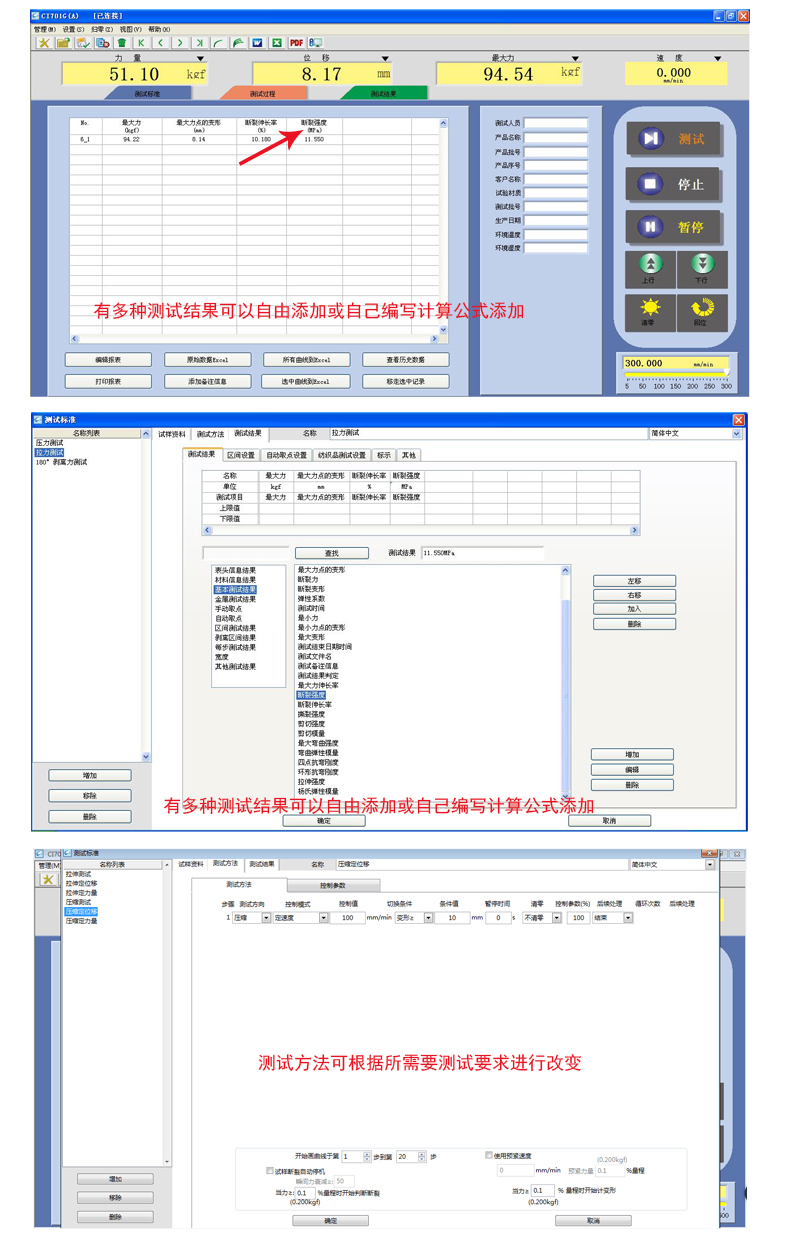Switch to the 区间设置 tab
Viewport: 790px width, 1250px height.
click(x=241, y=455)
